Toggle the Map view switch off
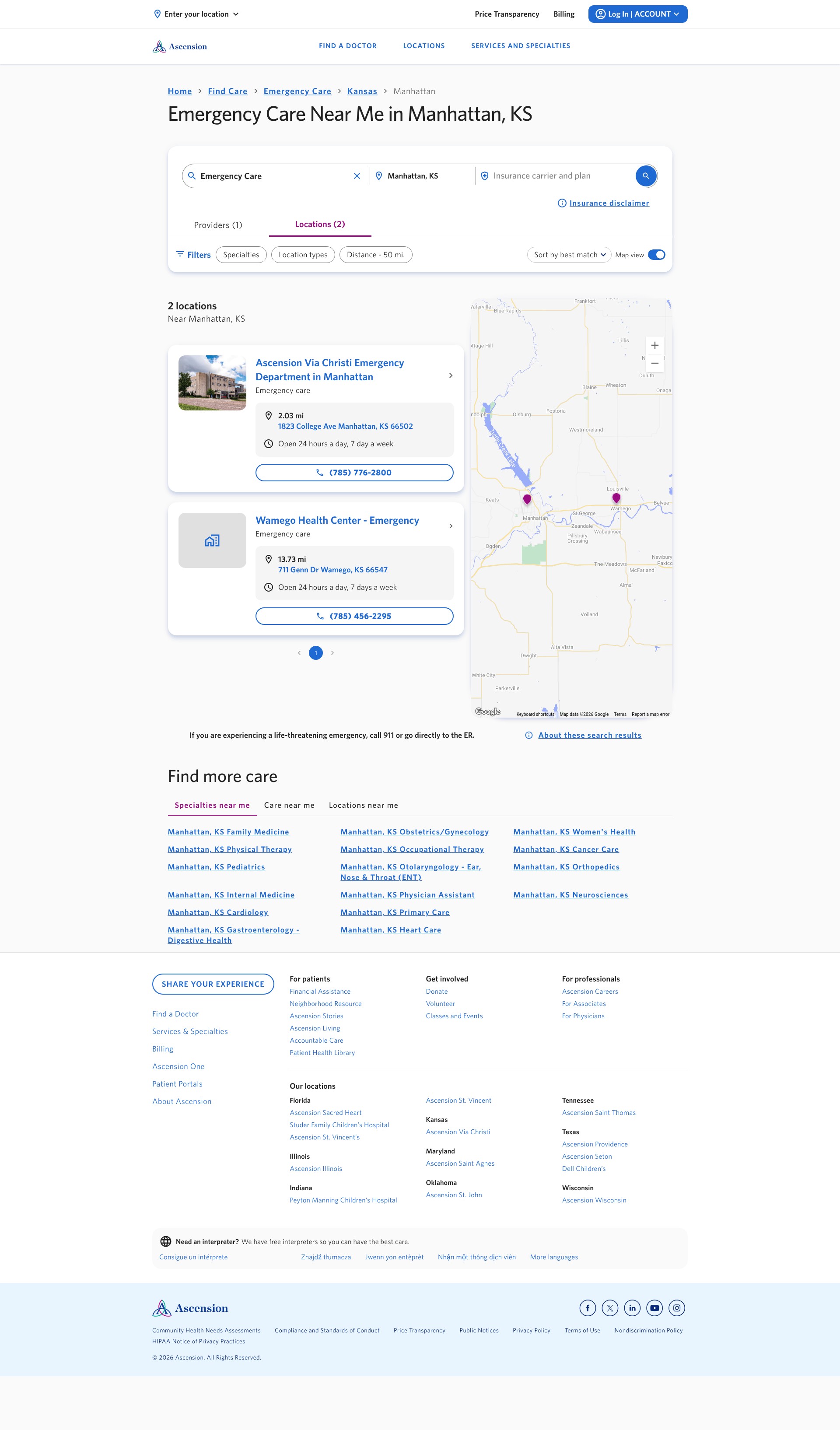 pos(656,255)
